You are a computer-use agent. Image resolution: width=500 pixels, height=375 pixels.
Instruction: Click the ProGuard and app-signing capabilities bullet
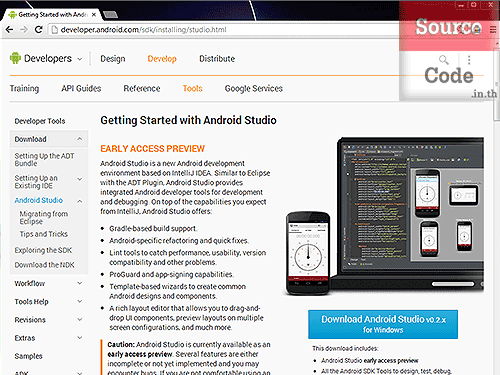(x=171, y=274)
